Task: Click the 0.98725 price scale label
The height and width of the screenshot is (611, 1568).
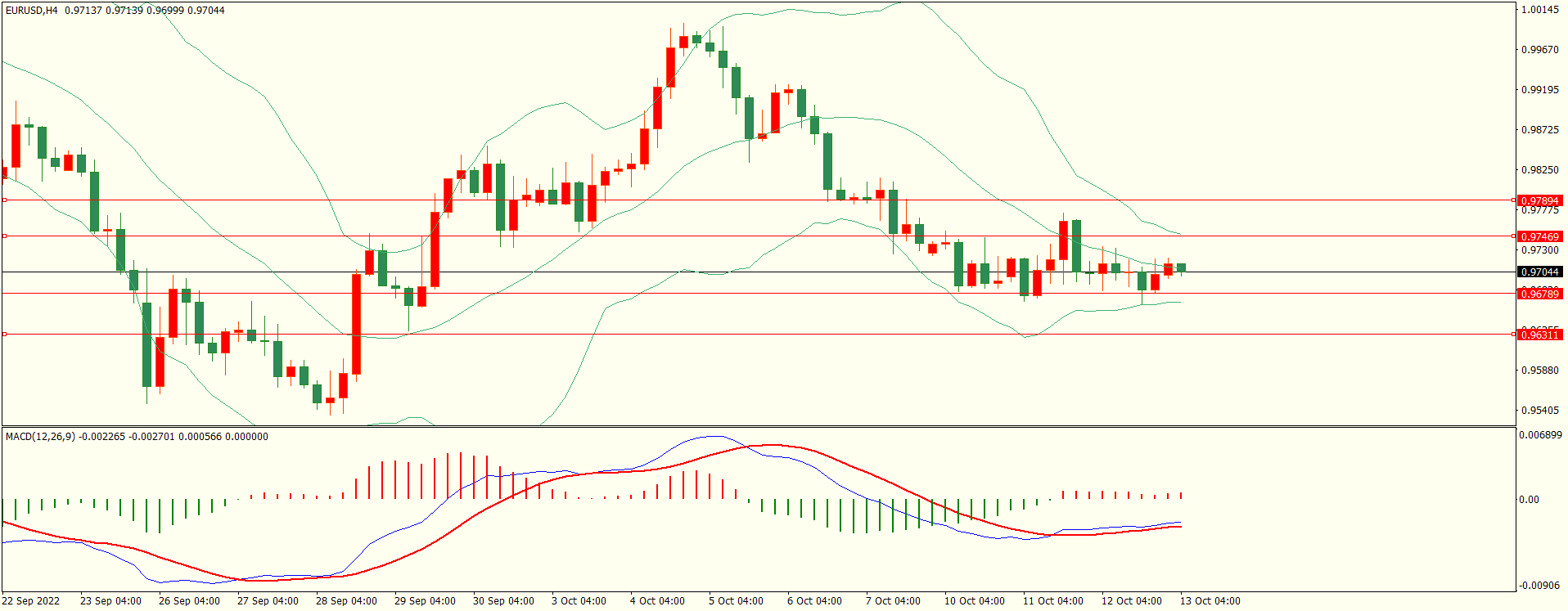Action: (1540, 130)
